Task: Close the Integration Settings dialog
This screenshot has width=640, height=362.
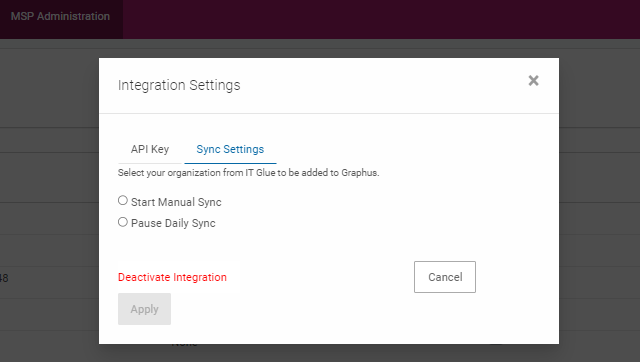Action: point(533,80)
